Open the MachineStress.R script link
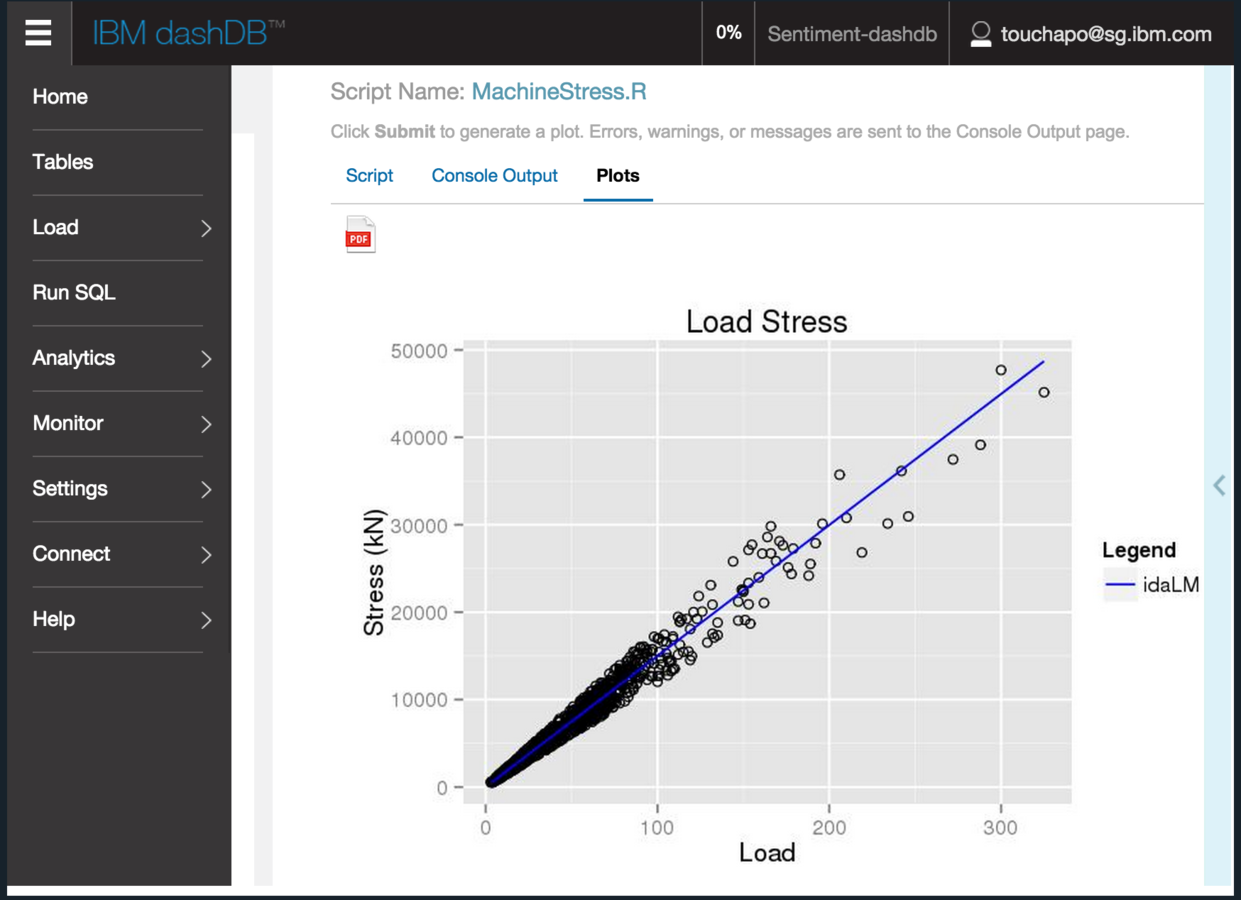Screen dimensions: 1241x900 coord(559,92)
